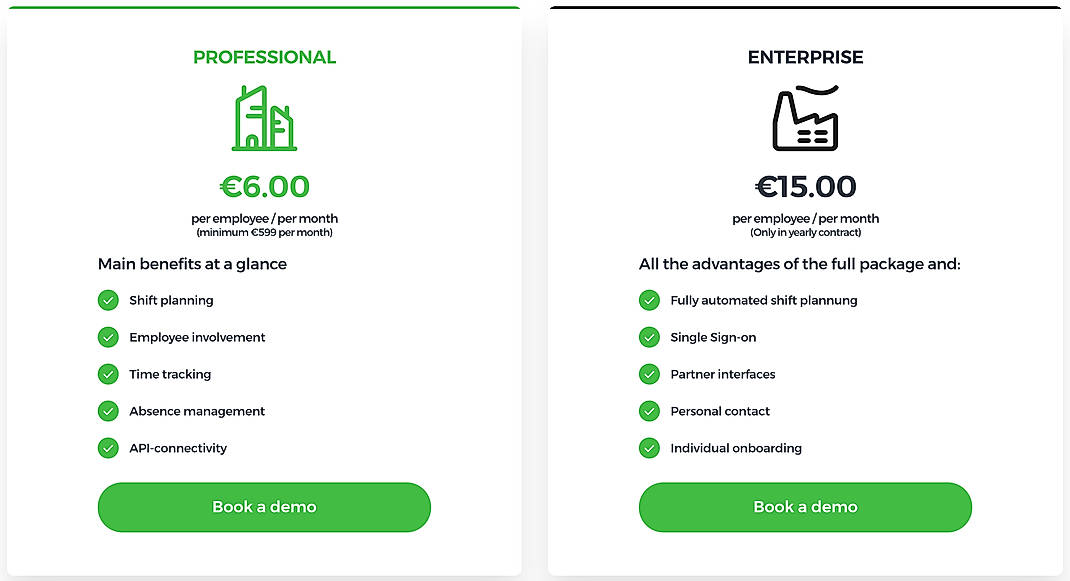
Task: Select the ENTERPRISE plan heading
Action: coord(805,57)
